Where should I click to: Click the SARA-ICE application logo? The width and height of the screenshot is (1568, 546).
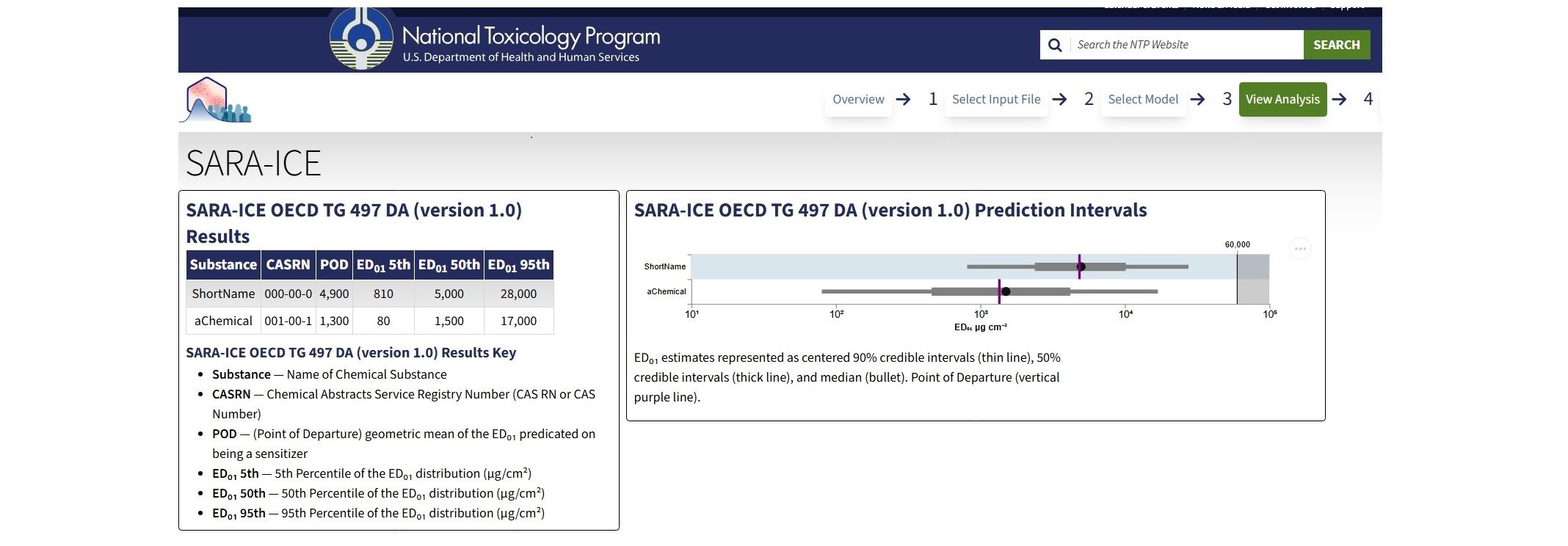click(215, 100)
